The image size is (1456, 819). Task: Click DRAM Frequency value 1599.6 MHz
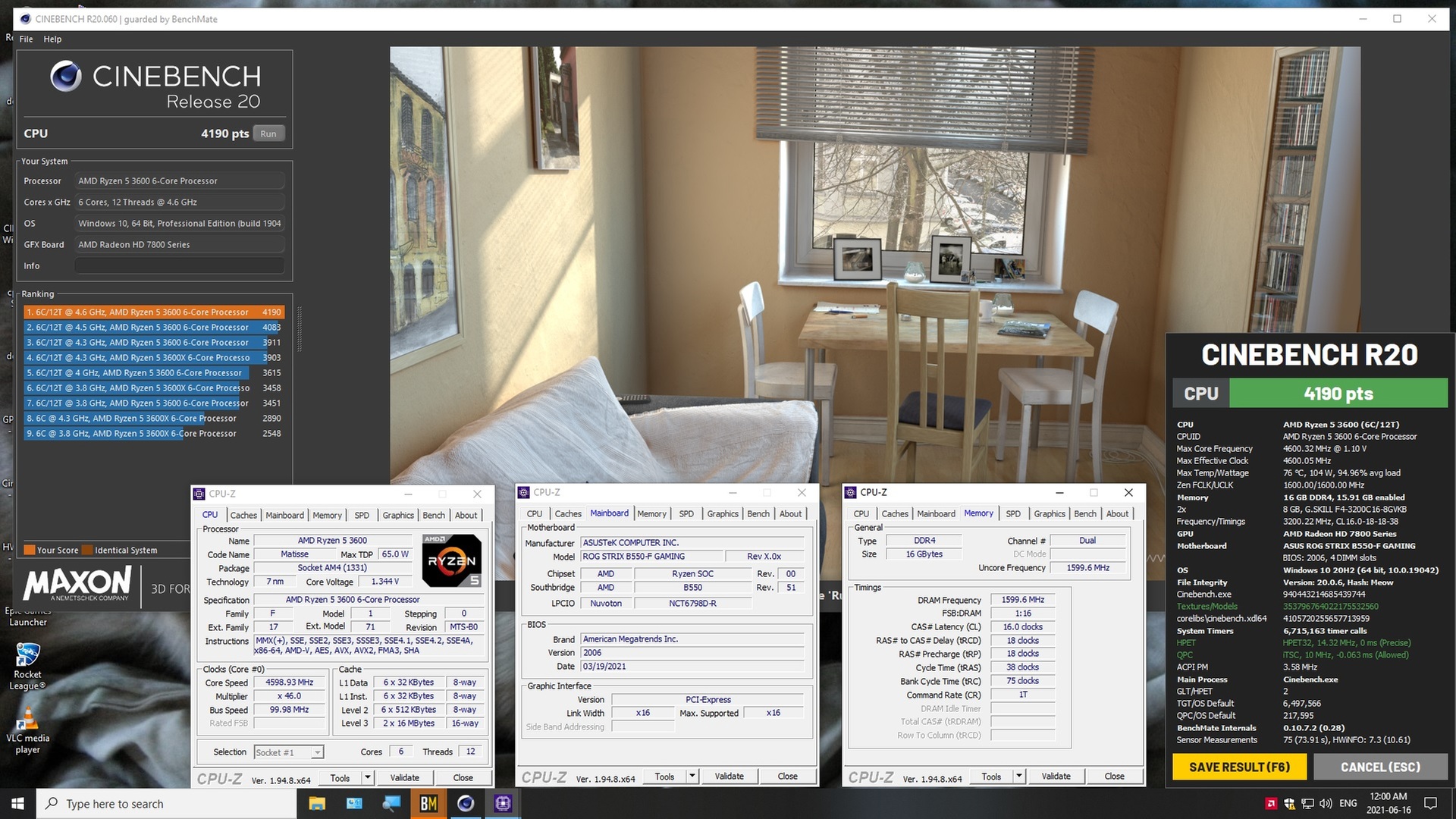1023,600
